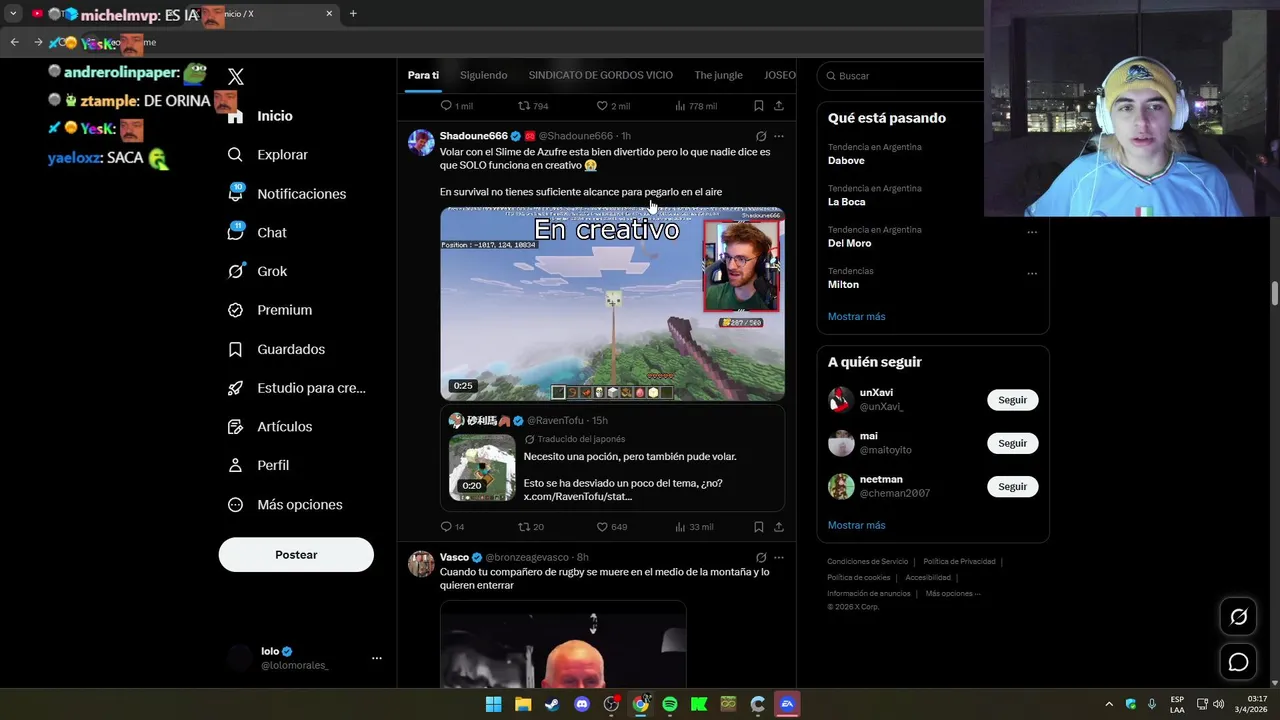
Task: Open Guardados bookmarks icon
Action: coord(236,349)
